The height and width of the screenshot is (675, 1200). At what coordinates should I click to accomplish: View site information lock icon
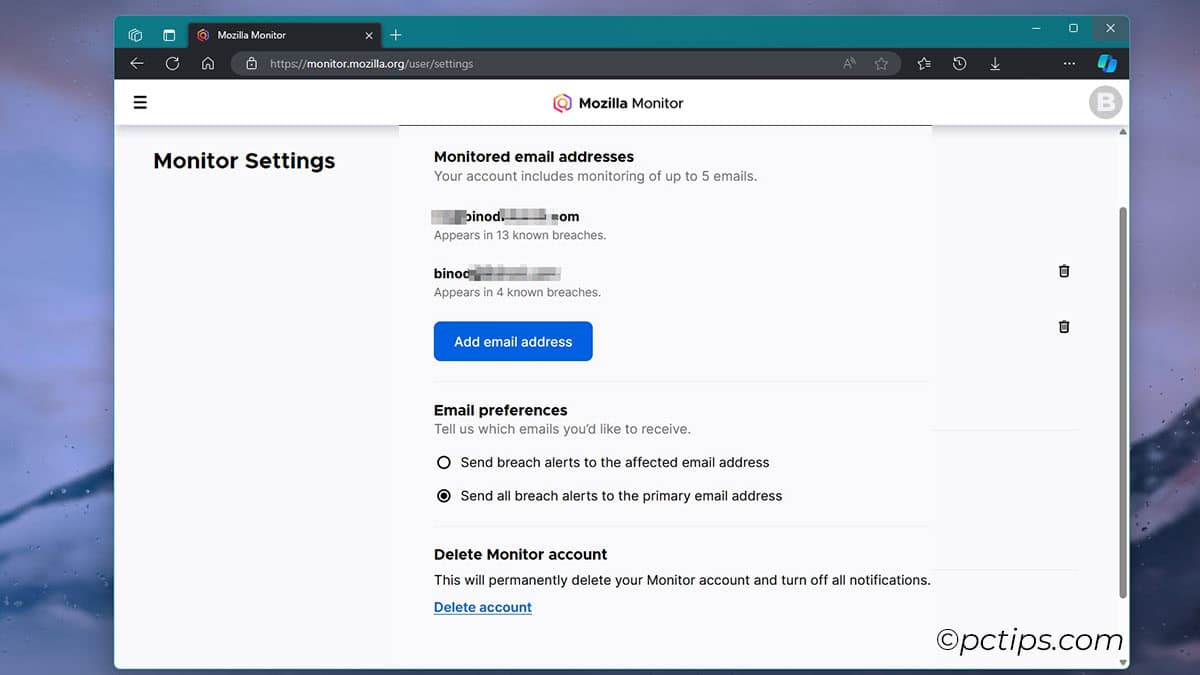coord(251,63)
